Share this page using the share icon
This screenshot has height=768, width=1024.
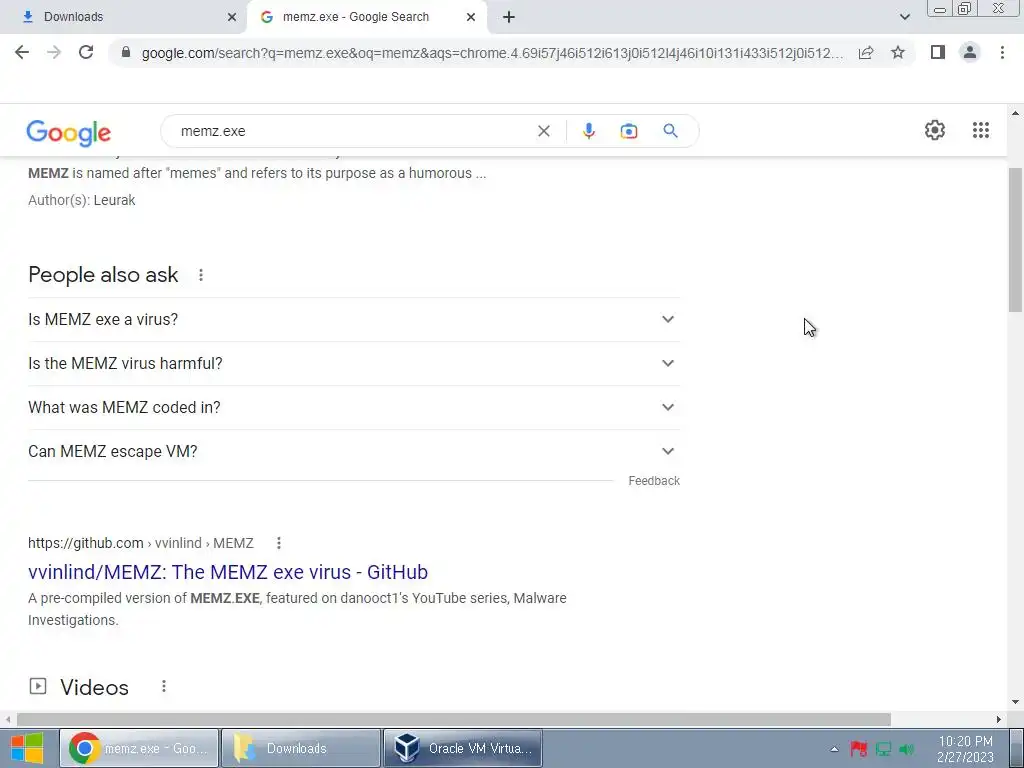point(866,53)
